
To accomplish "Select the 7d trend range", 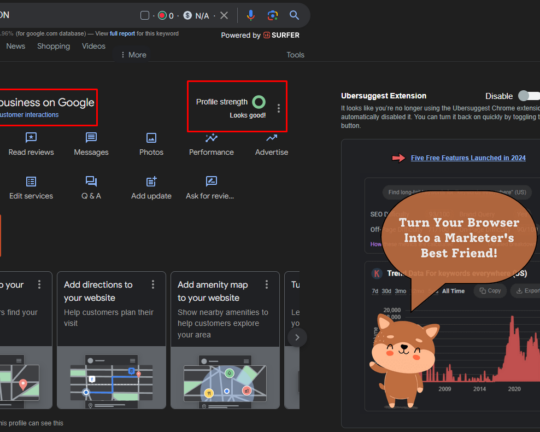I will click(375, 291).
